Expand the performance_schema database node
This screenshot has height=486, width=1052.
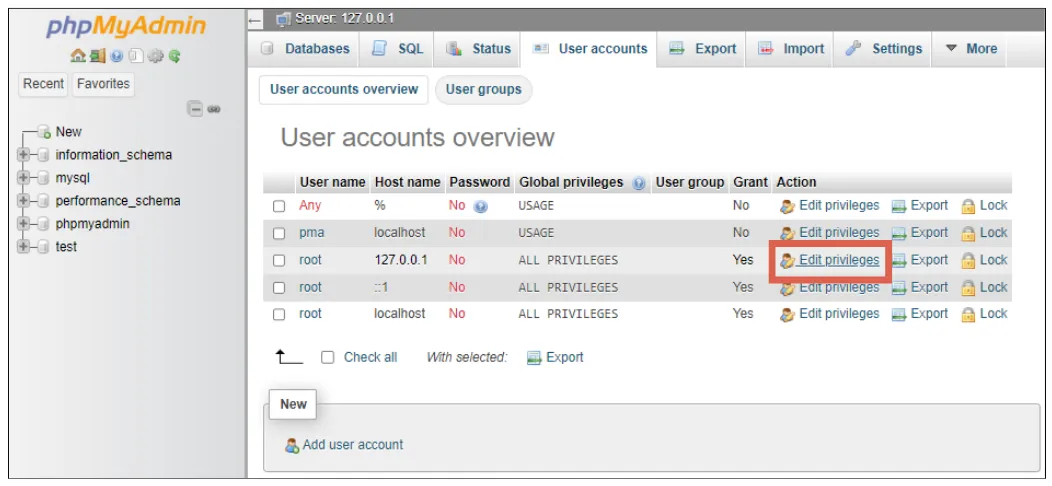[24, 201]
